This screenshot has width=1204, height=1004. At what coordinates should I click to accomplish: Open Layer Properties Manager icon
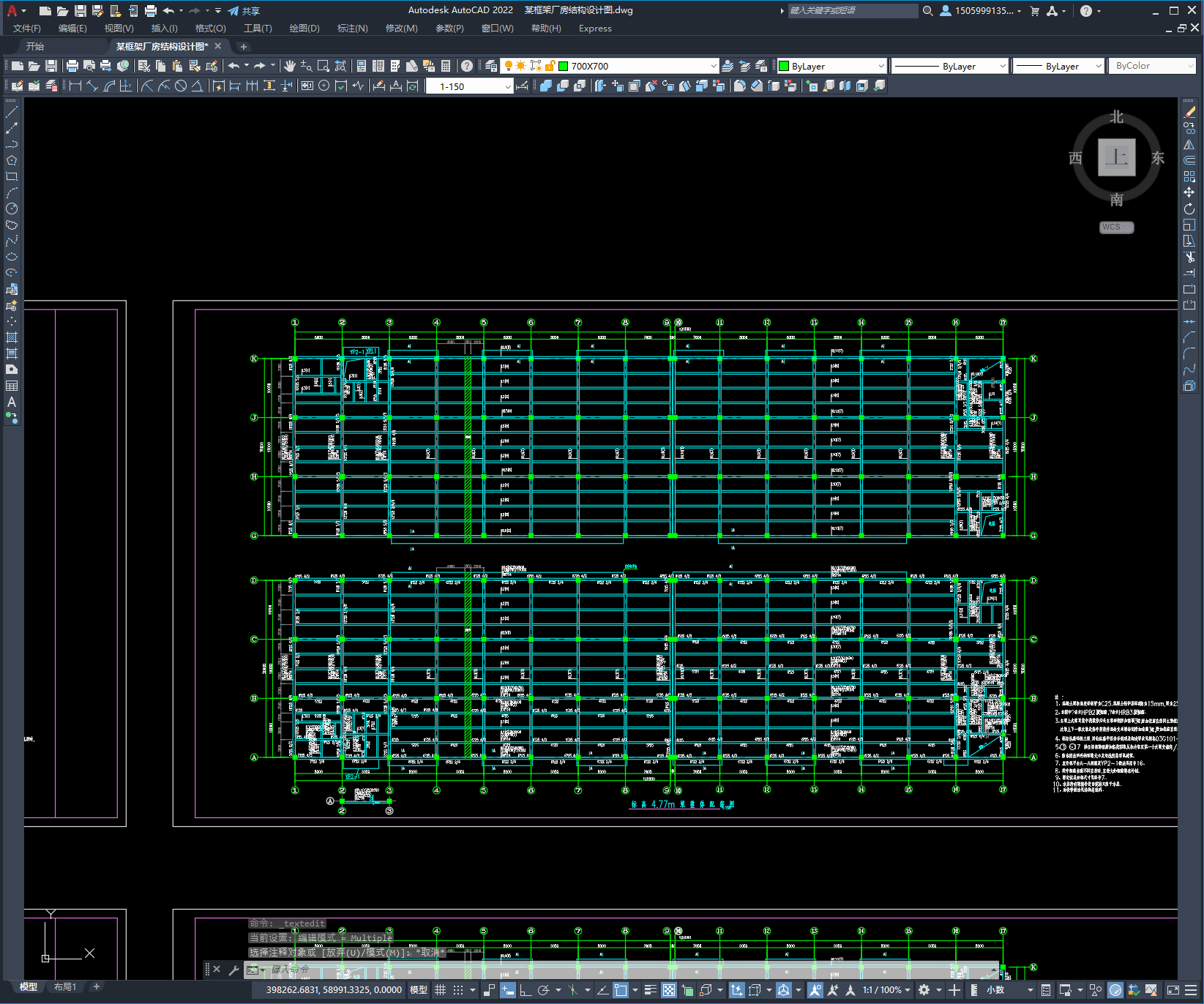491,66
